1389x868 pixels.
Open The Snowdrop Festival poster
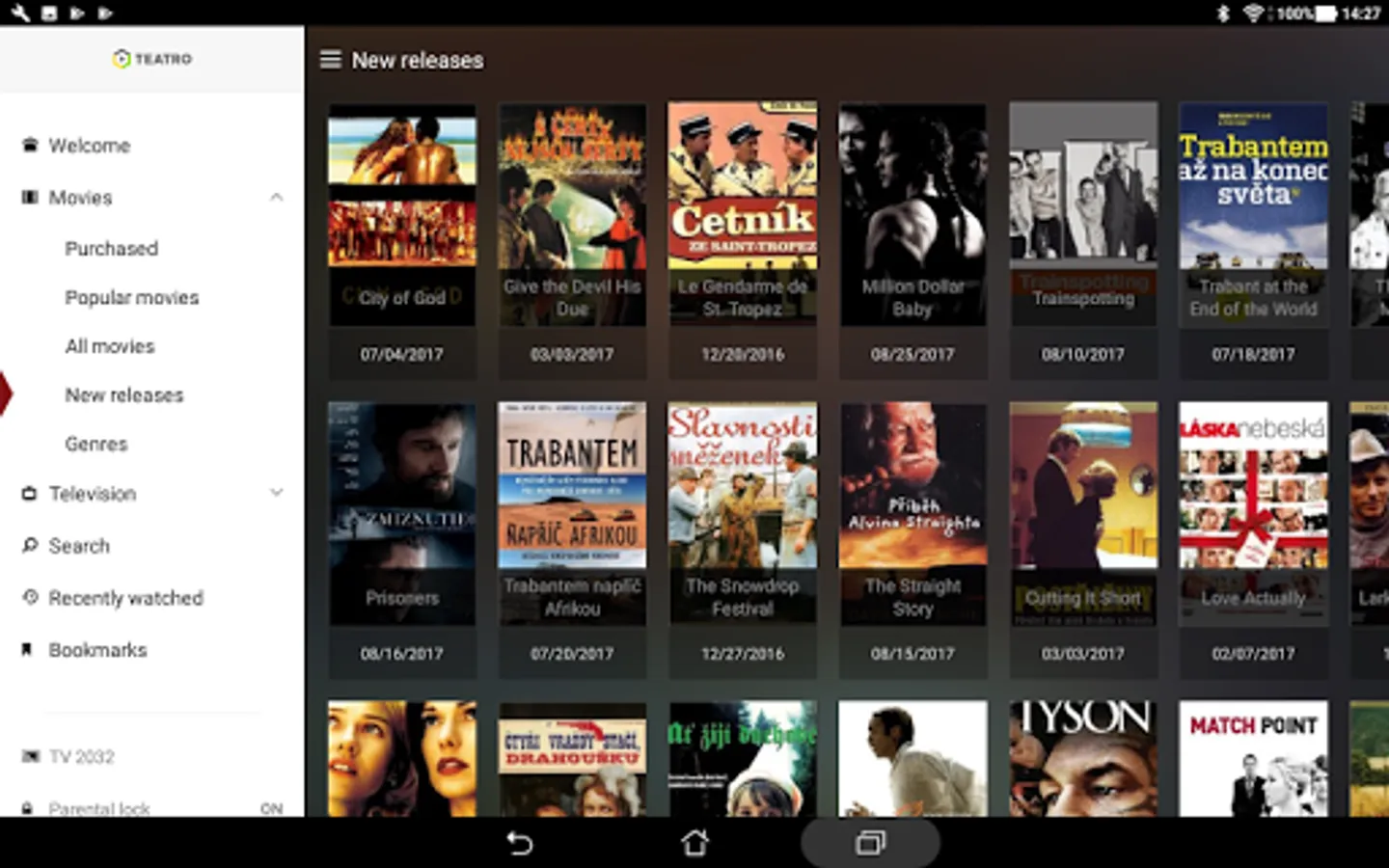point(743,513)
